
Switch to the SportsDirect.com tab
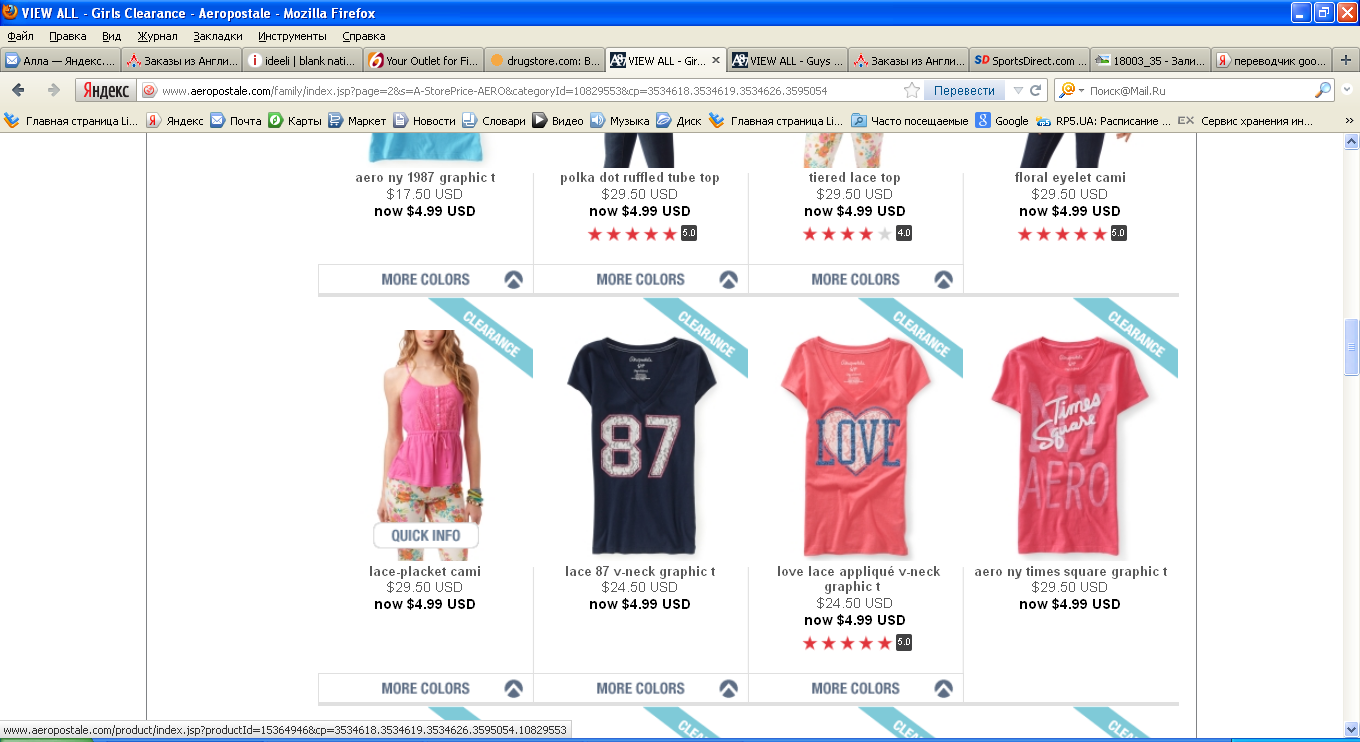pos(1029,60)
